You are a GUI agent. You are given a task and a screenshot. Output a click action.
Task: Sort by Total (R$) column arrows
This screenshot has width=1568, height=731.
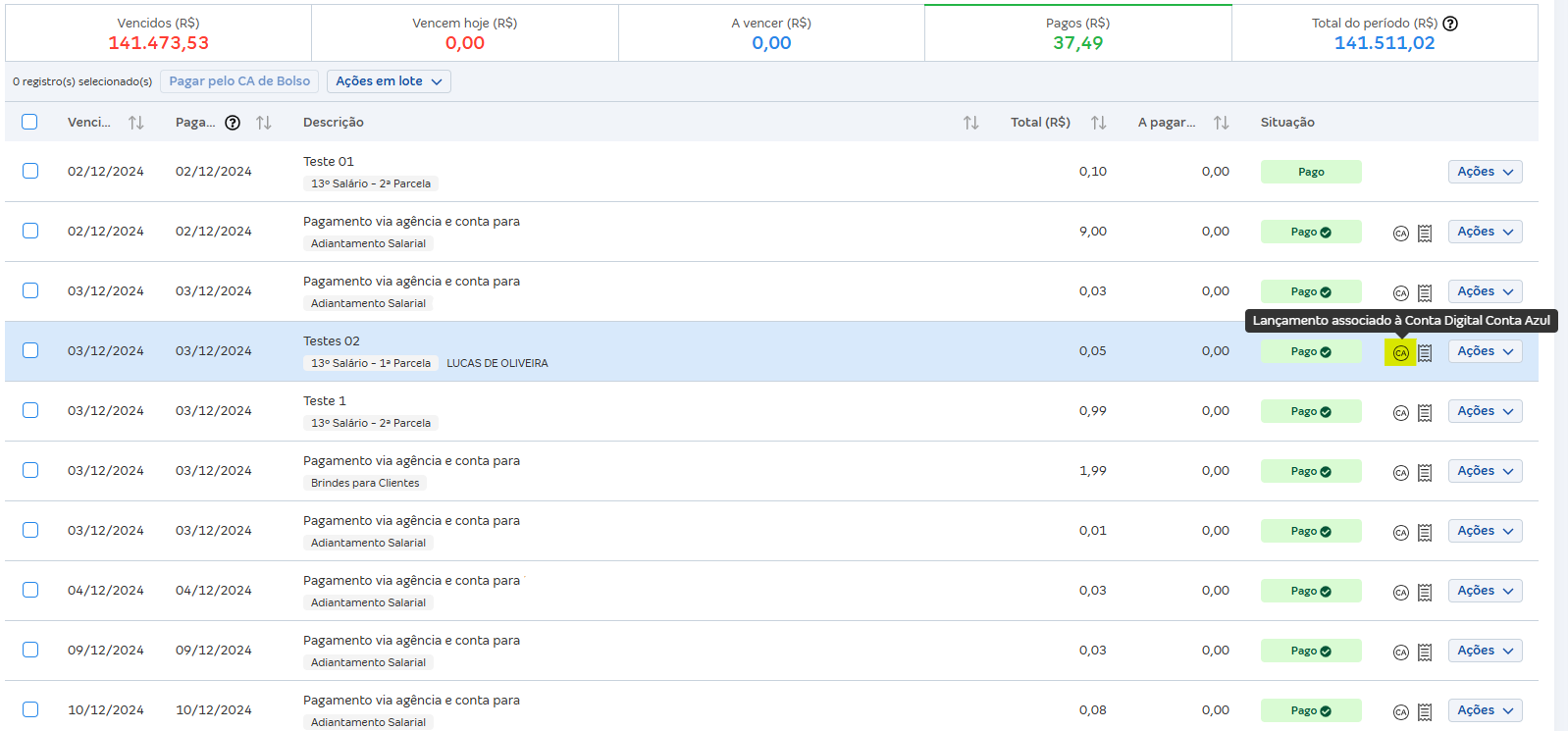coord(1098,123)
